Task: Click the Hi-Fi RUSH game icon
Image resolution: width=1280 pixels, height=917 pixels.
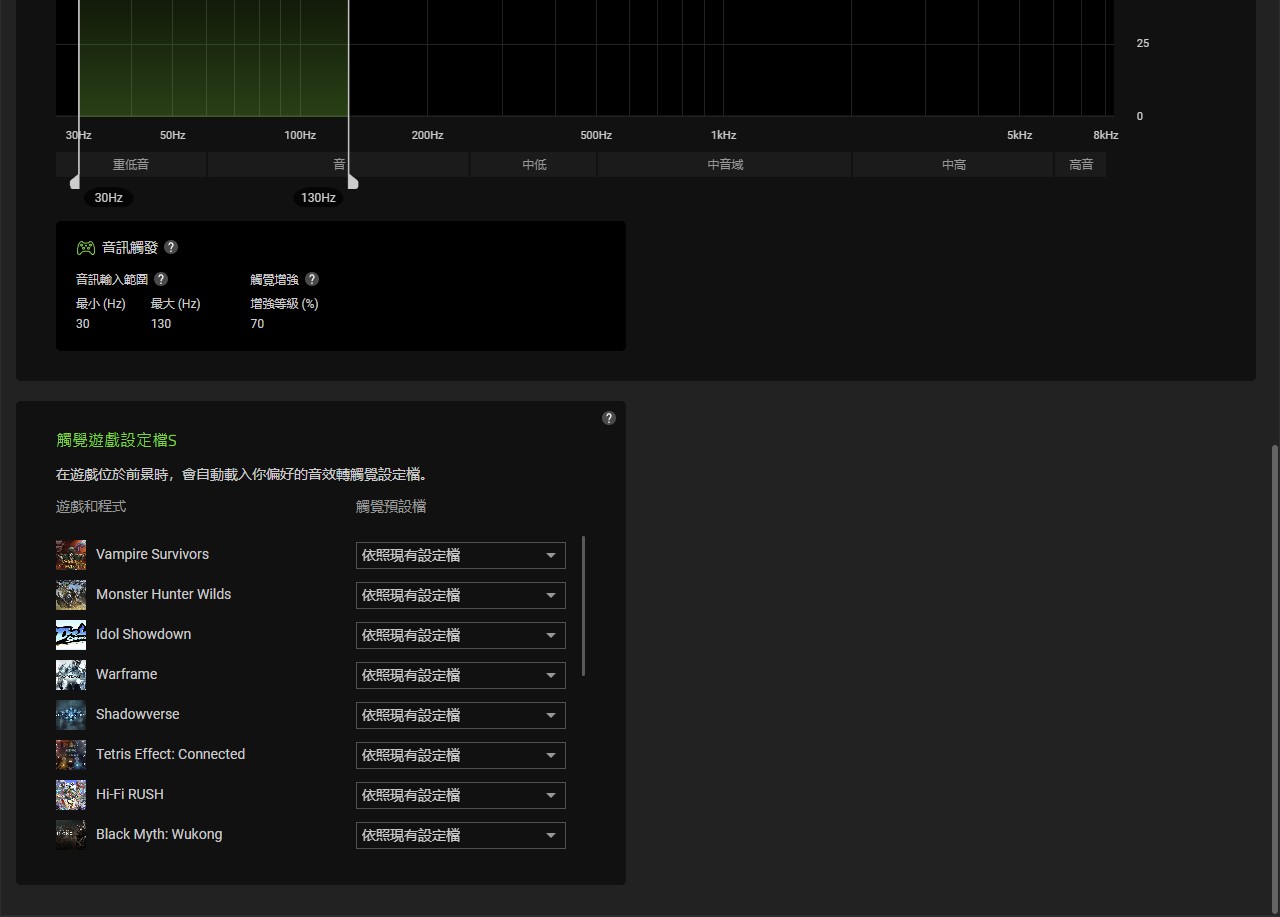Action: [71, 795]
